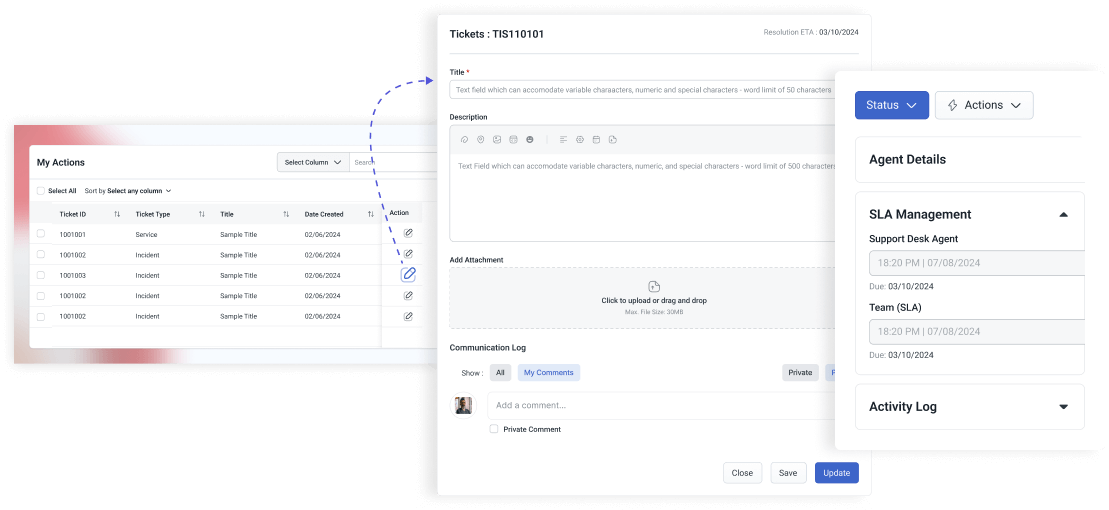
Task: Click the edit icon for ticket 1001001
Action: 408,233
